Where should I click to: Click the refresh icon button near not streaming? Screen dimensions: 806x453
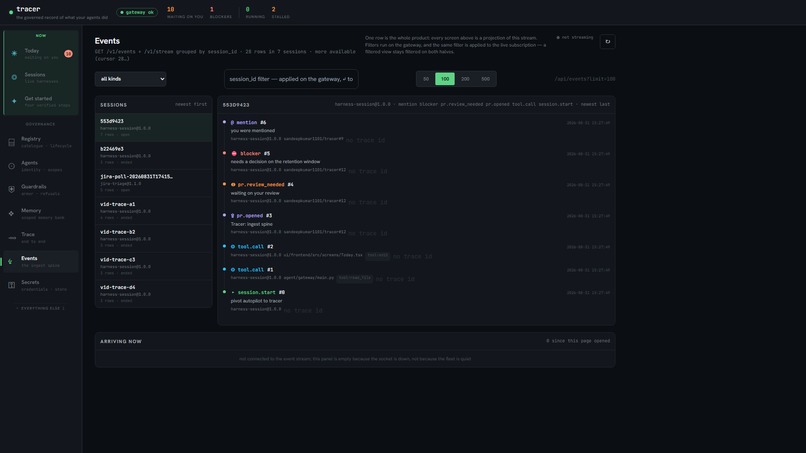(x=608, y=42)
